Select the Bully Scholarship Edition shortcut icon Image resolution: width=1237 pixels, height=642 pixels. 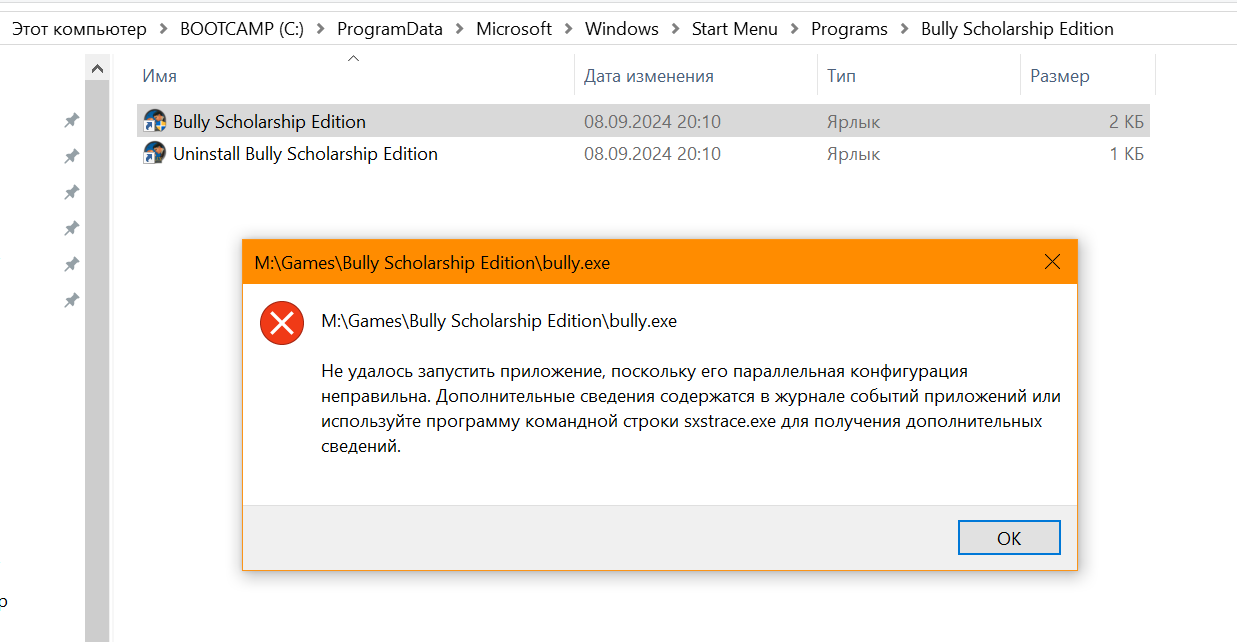click(x=154, y=122)
